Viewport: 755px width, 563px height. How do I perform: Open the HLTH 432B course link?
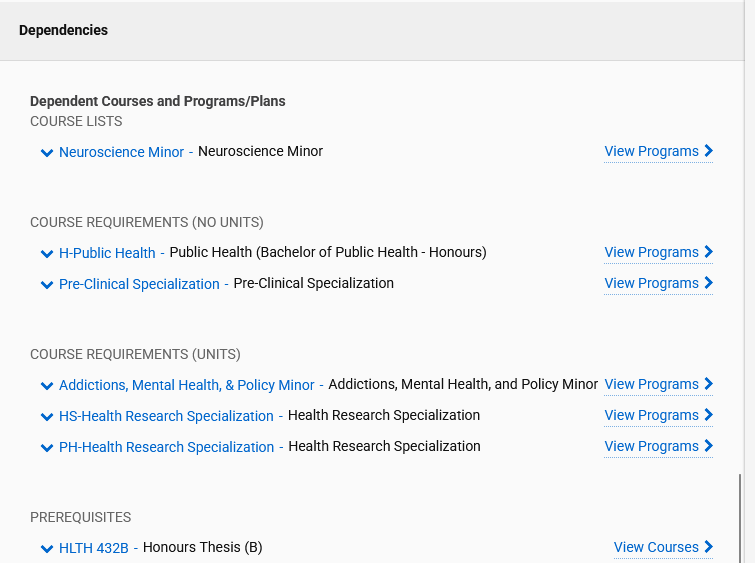94,549
